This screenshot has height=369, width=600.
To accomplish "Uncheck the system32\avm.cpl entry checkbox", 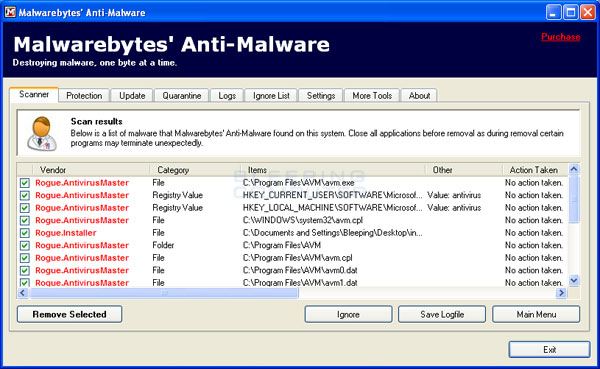I will (25, 220).
